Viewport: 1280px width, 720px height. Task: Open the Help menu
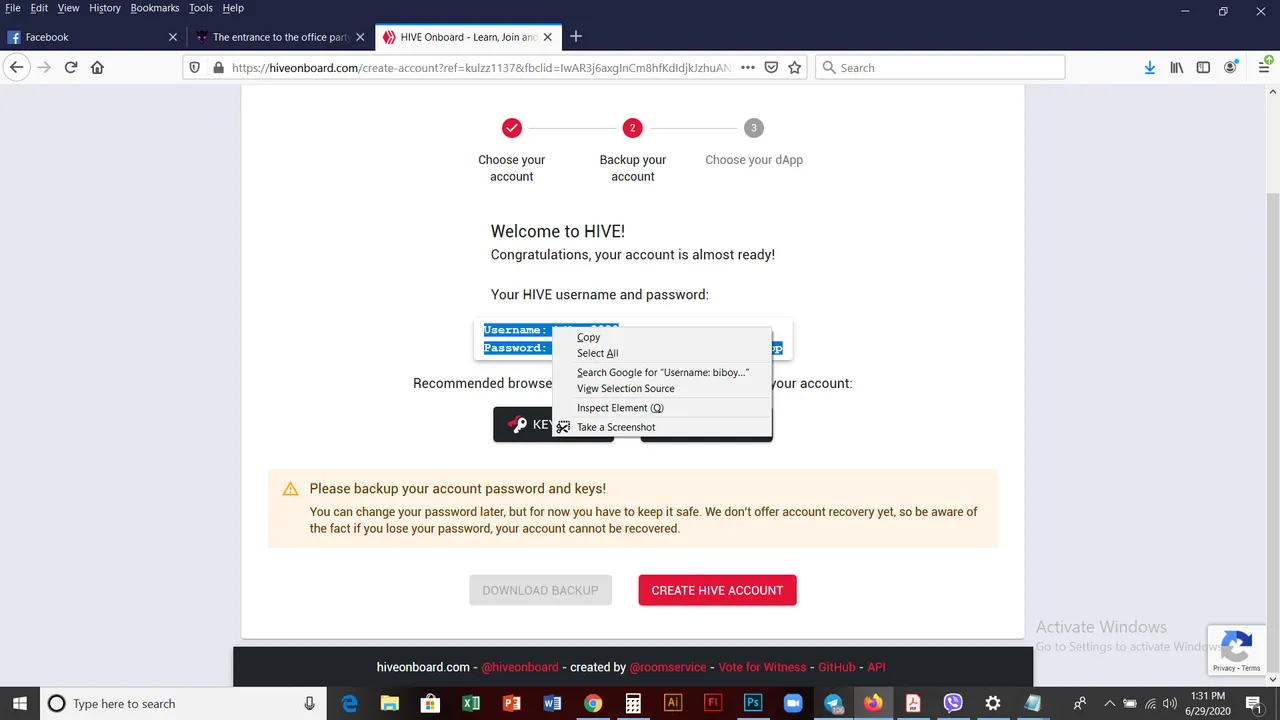point(233,8)
